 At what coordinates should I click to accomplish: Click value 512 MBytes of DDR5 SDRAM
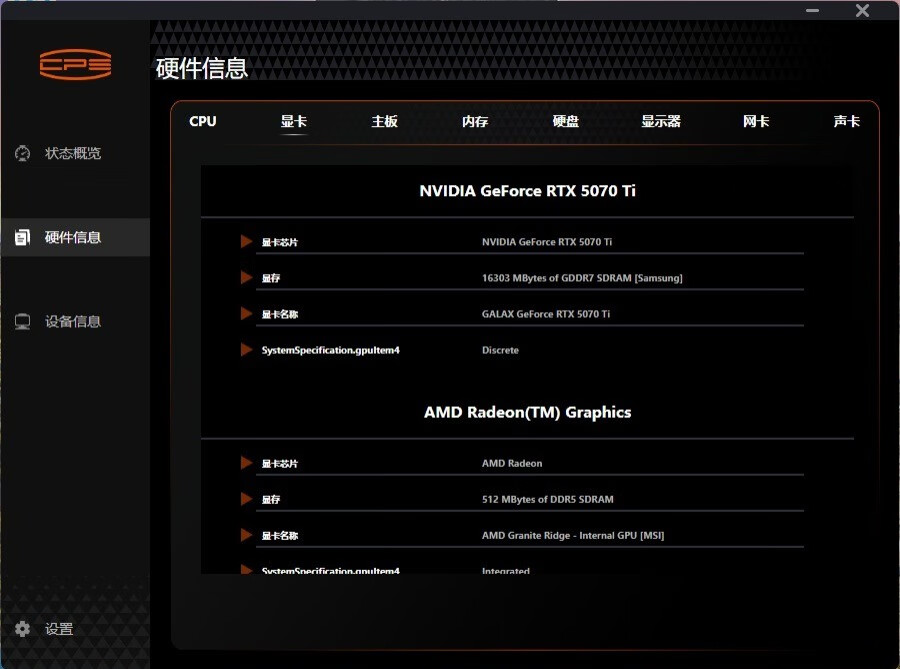pos(548,499)
